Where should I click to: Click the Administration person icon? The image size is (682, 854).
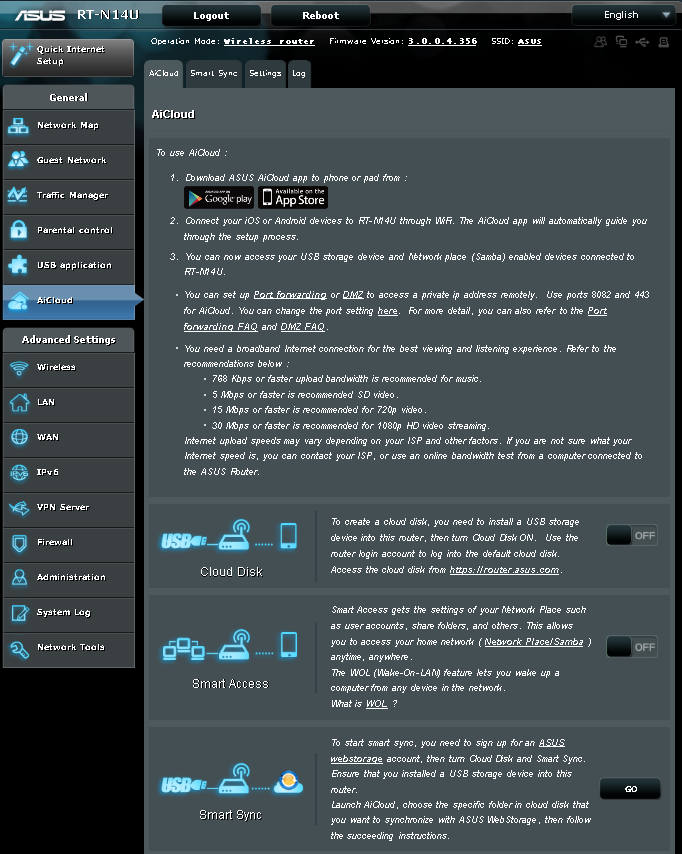(x=19, y=577)
